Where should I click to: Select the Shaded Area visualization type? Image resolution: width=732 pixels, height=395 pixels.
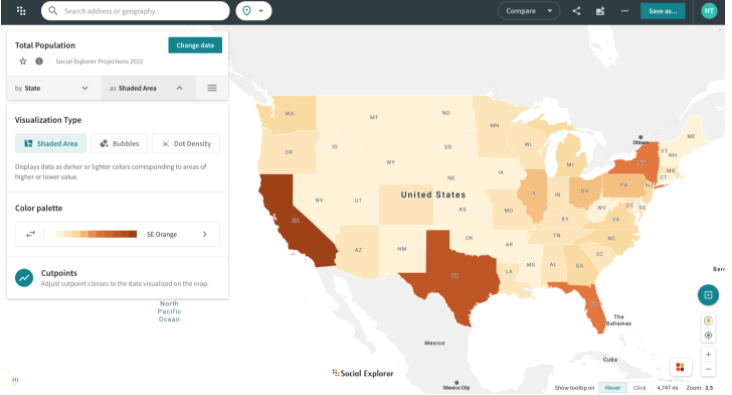[51, 143]
